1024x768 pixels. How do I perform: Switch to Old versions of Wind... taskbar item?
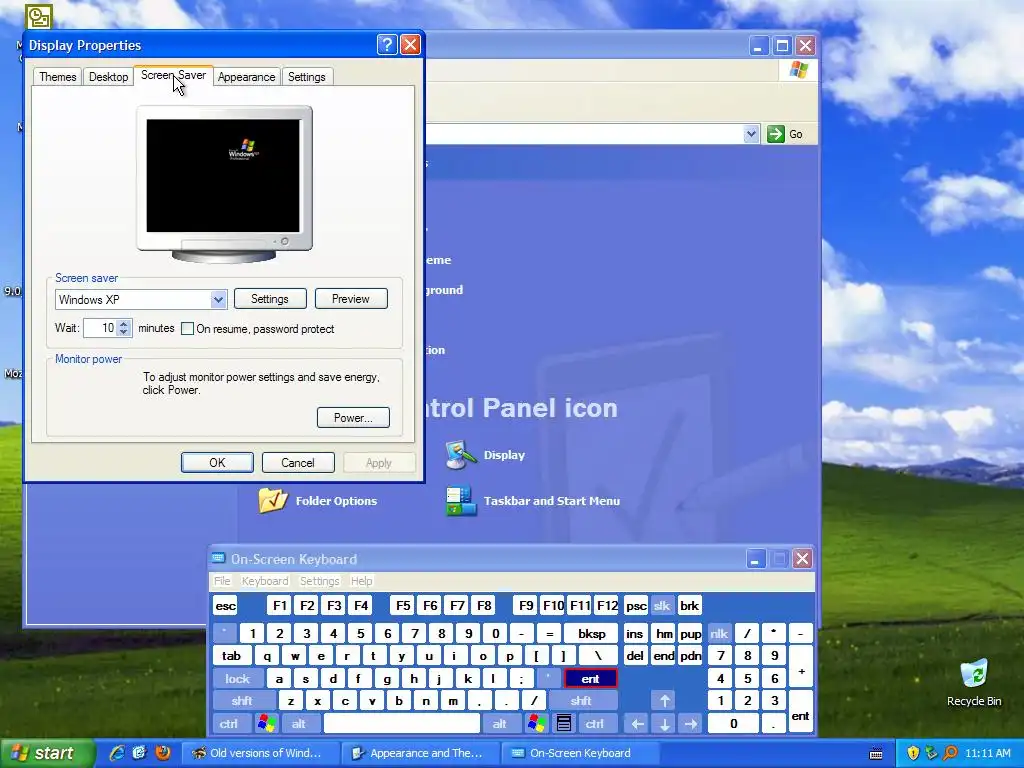pyautogui.click(x=260, y=753)
